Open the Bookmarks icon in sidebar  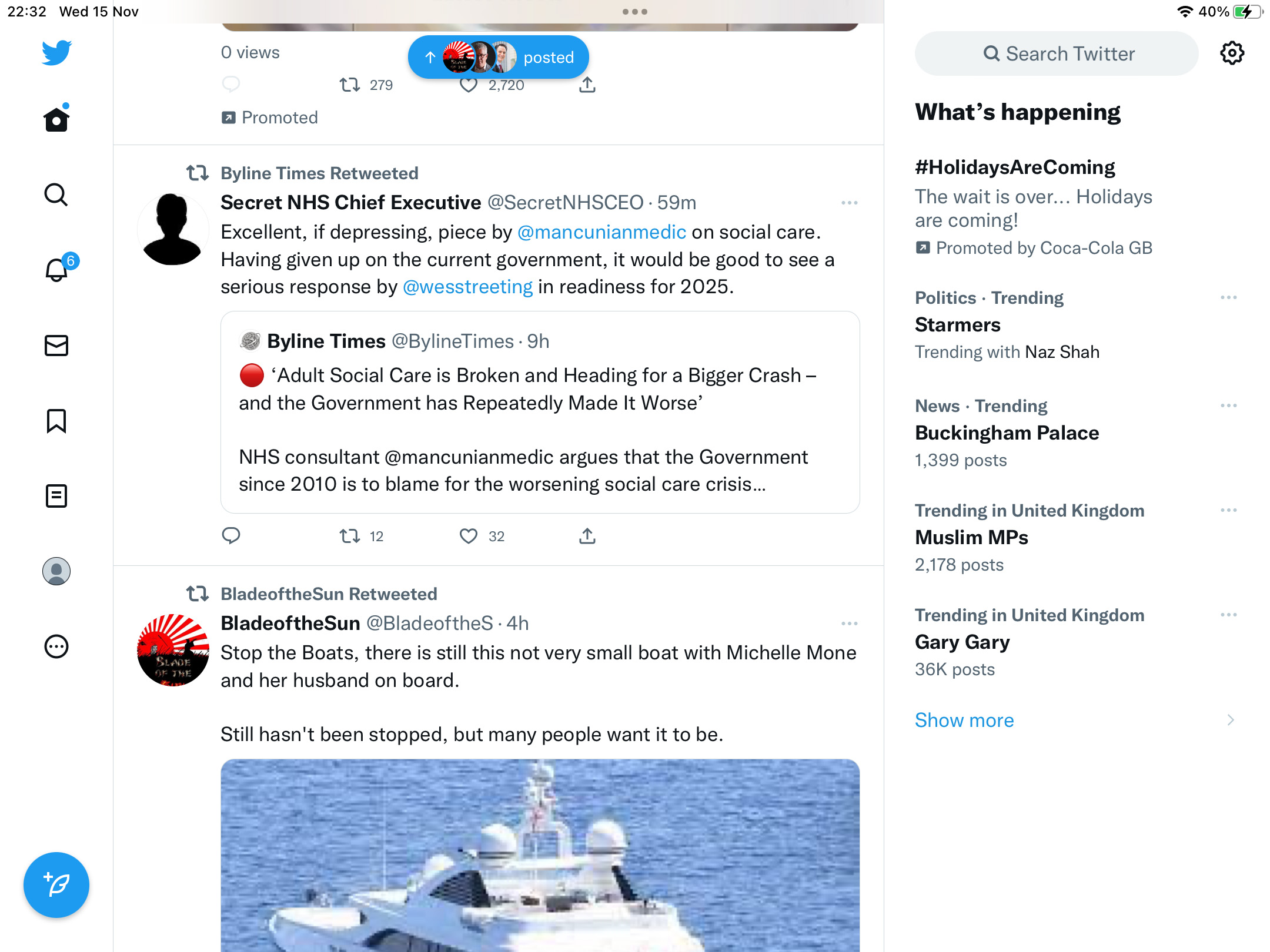(x=56, y=421)
